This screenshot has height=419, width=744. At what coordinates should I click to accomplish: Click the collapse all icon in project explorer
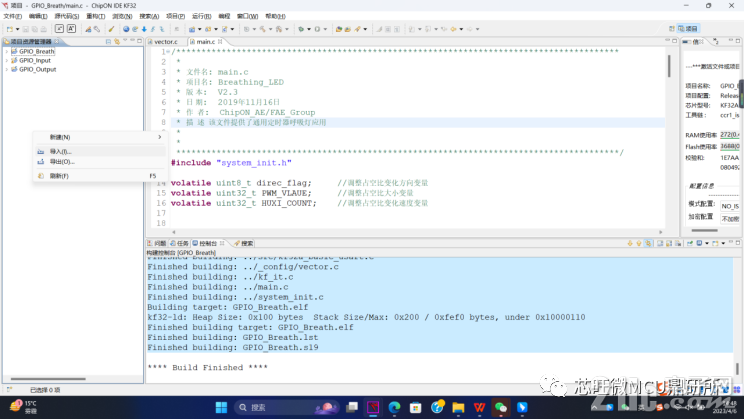pyautogui.click(x=108, y=42)
